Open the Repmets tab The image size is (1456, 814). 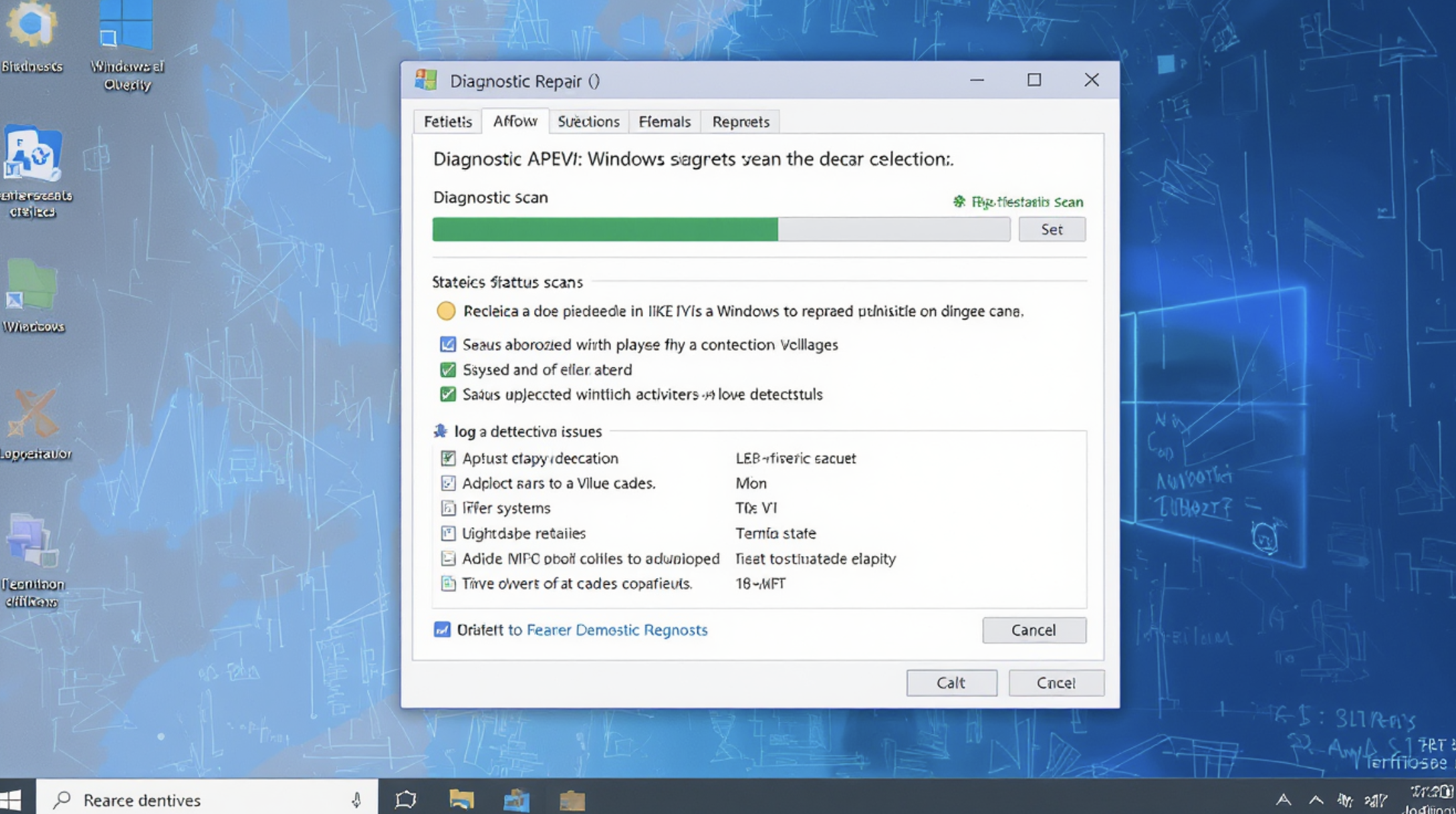pyautogui.click(x=740, y=122)
